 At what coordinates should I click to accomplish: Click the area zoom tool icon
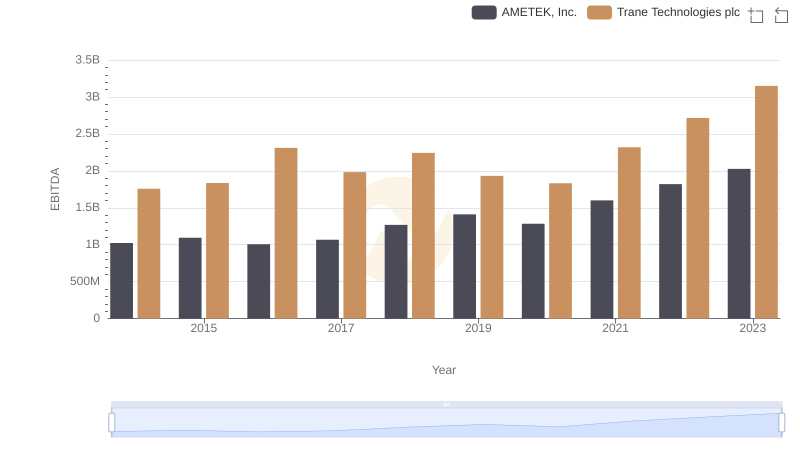tap(756, 15)
